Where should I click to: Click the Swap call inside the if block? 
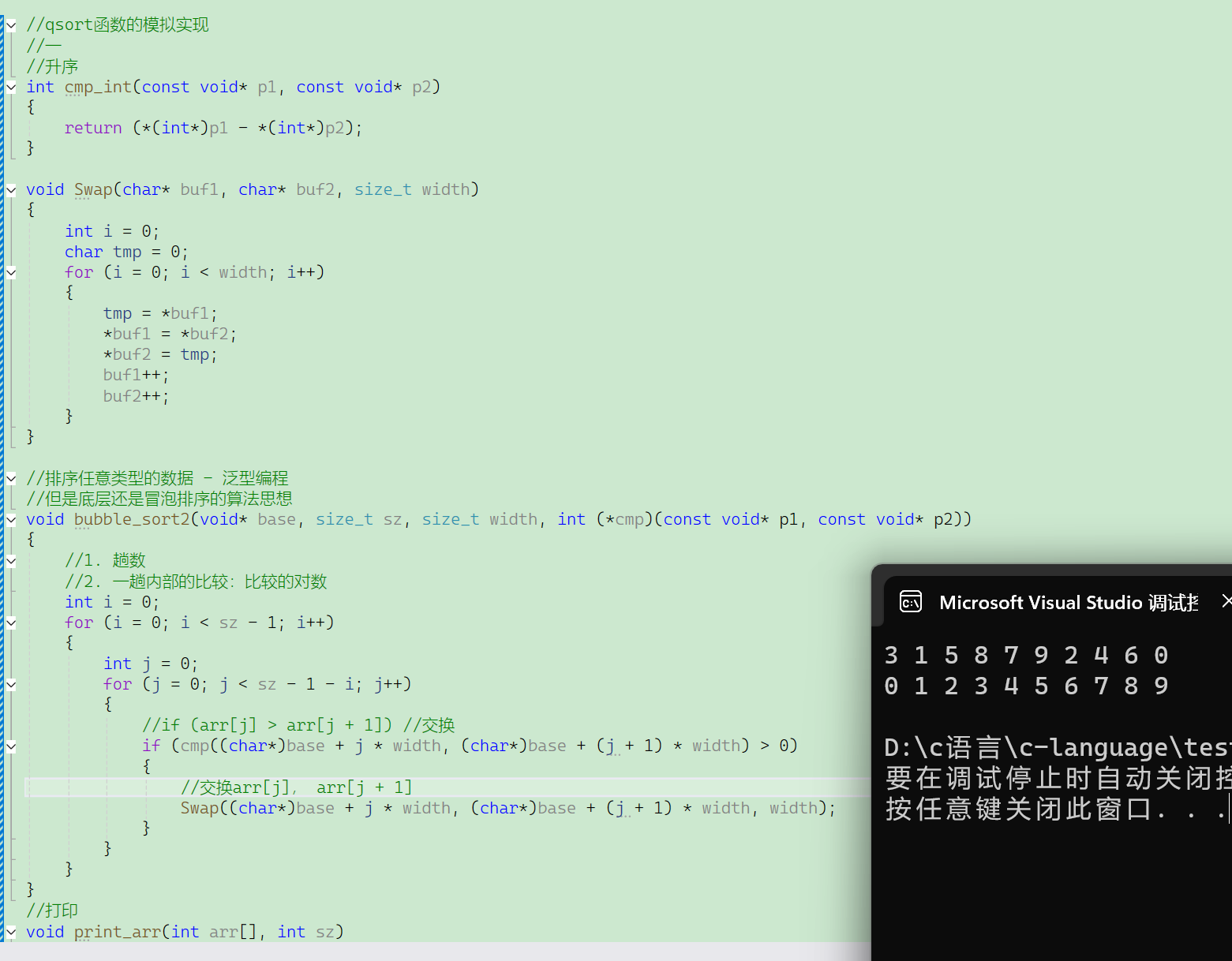click(x=508, y=808)
